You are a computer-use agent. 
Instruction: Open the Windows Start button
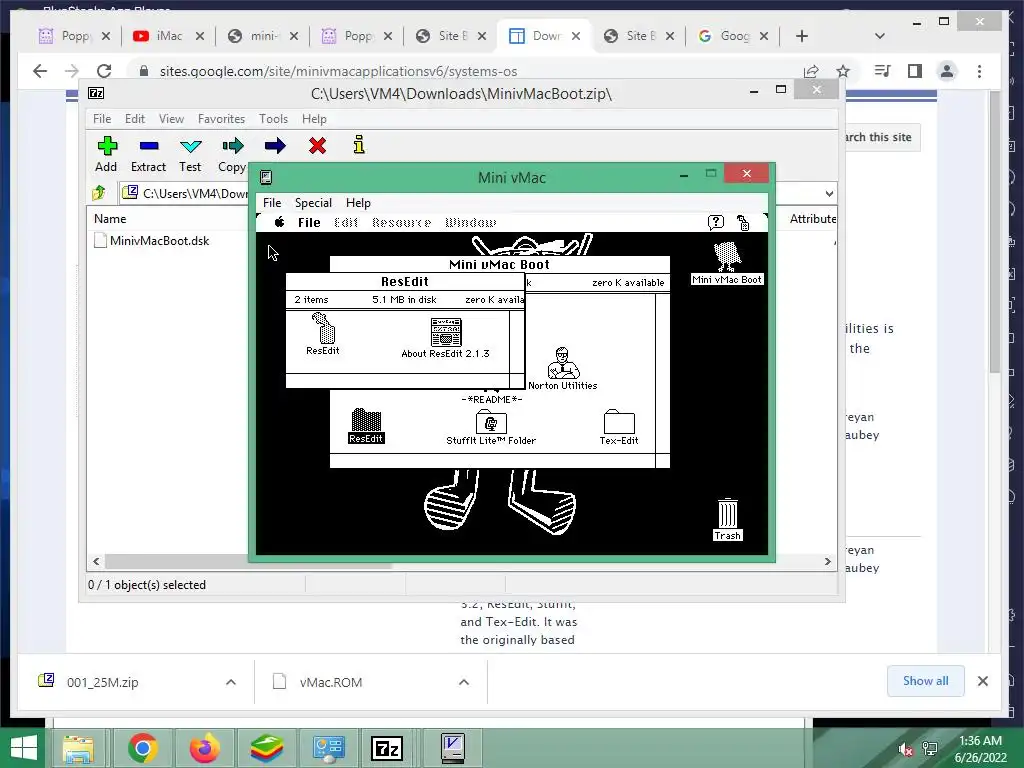click(24, 748)
